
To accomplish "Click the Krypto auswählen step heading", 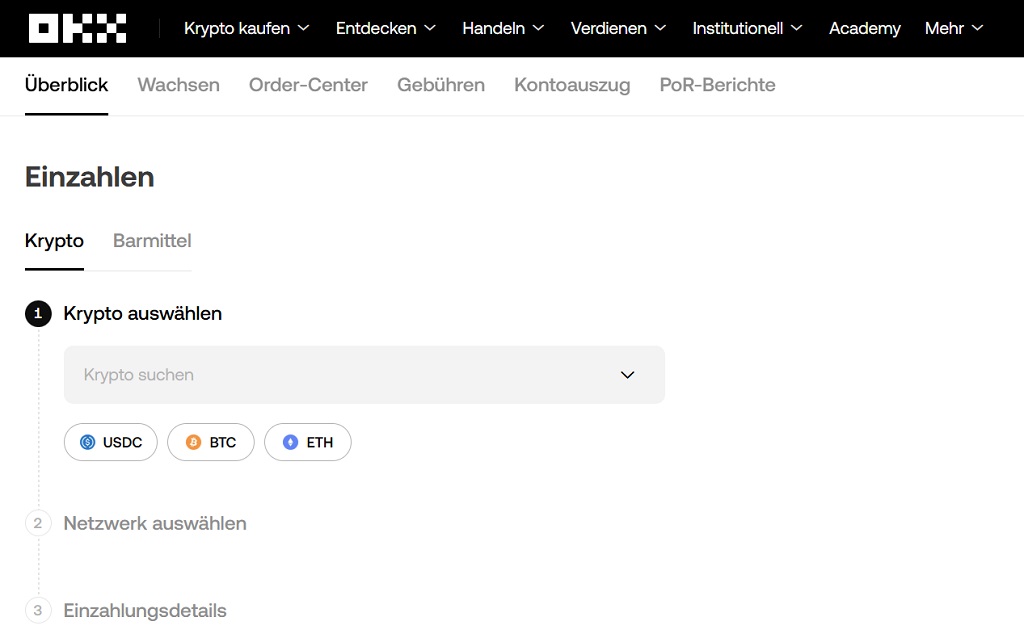I will pyautogui.click(x=142, y=313).
